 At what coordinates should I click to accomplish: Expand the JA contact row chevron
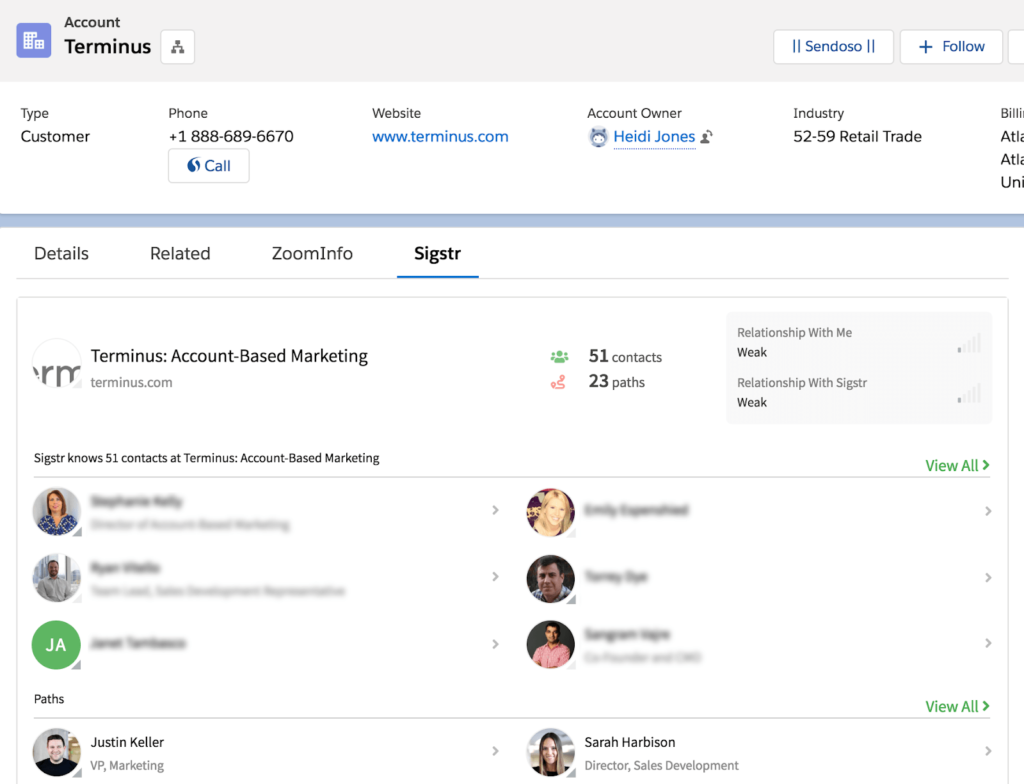(x=495, y=644)
